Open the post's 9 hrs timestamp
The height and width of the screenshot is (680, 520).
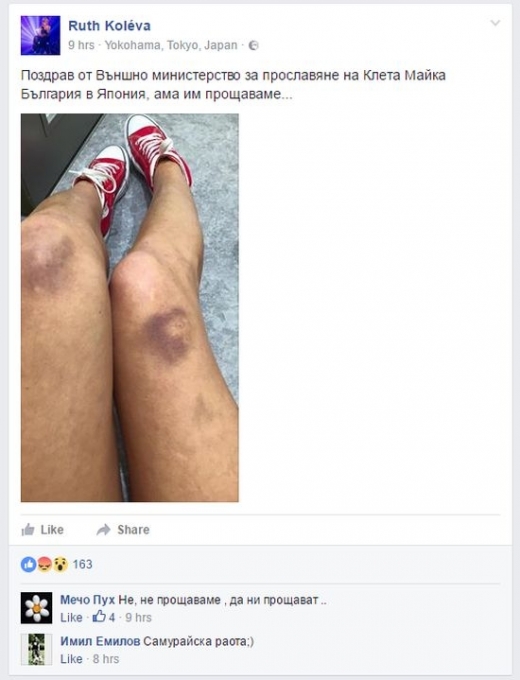[81, 46]
